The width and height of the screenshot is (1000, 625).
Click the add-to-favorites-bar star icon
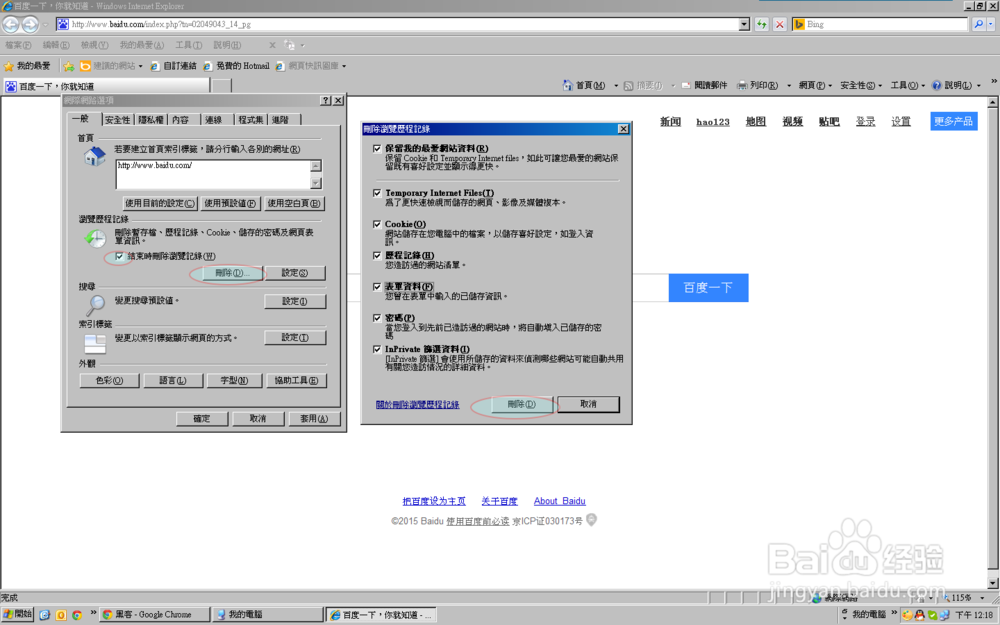[x=69, y=66]
